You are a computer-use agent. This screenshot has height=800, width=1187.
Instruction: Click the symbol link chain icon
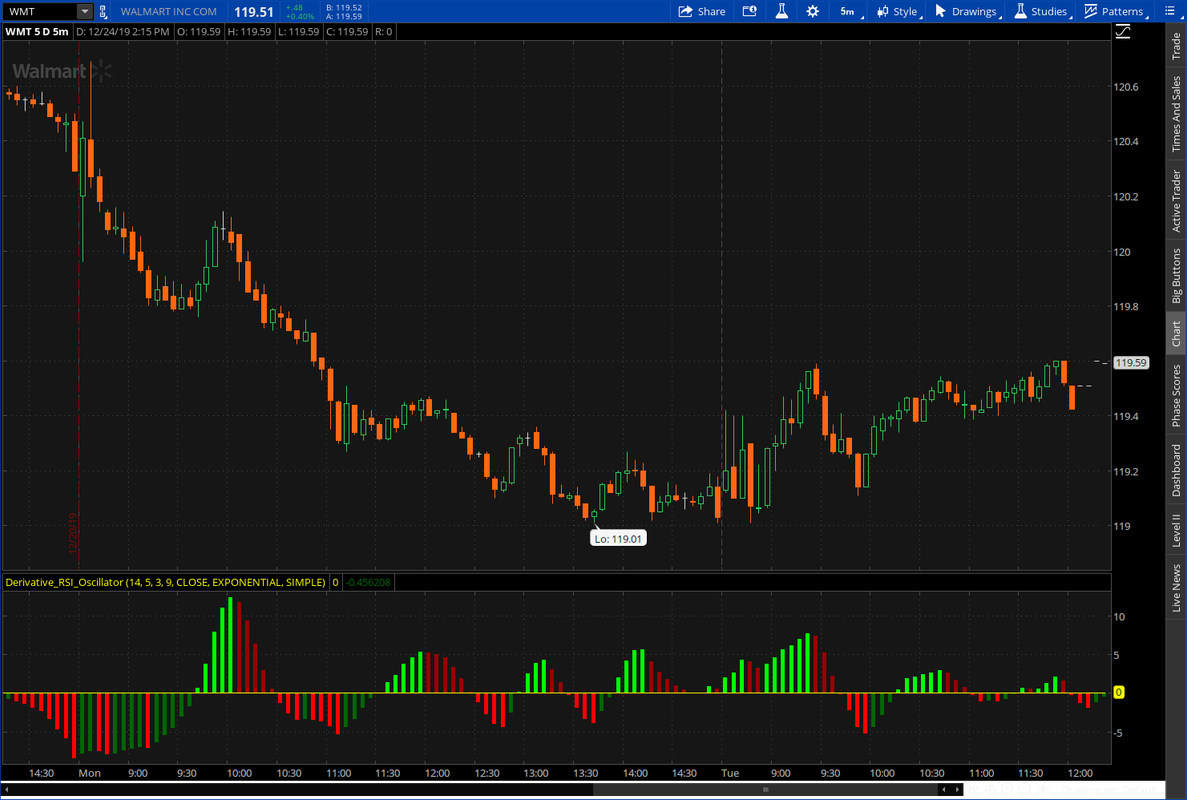click(x=103, y=11)
